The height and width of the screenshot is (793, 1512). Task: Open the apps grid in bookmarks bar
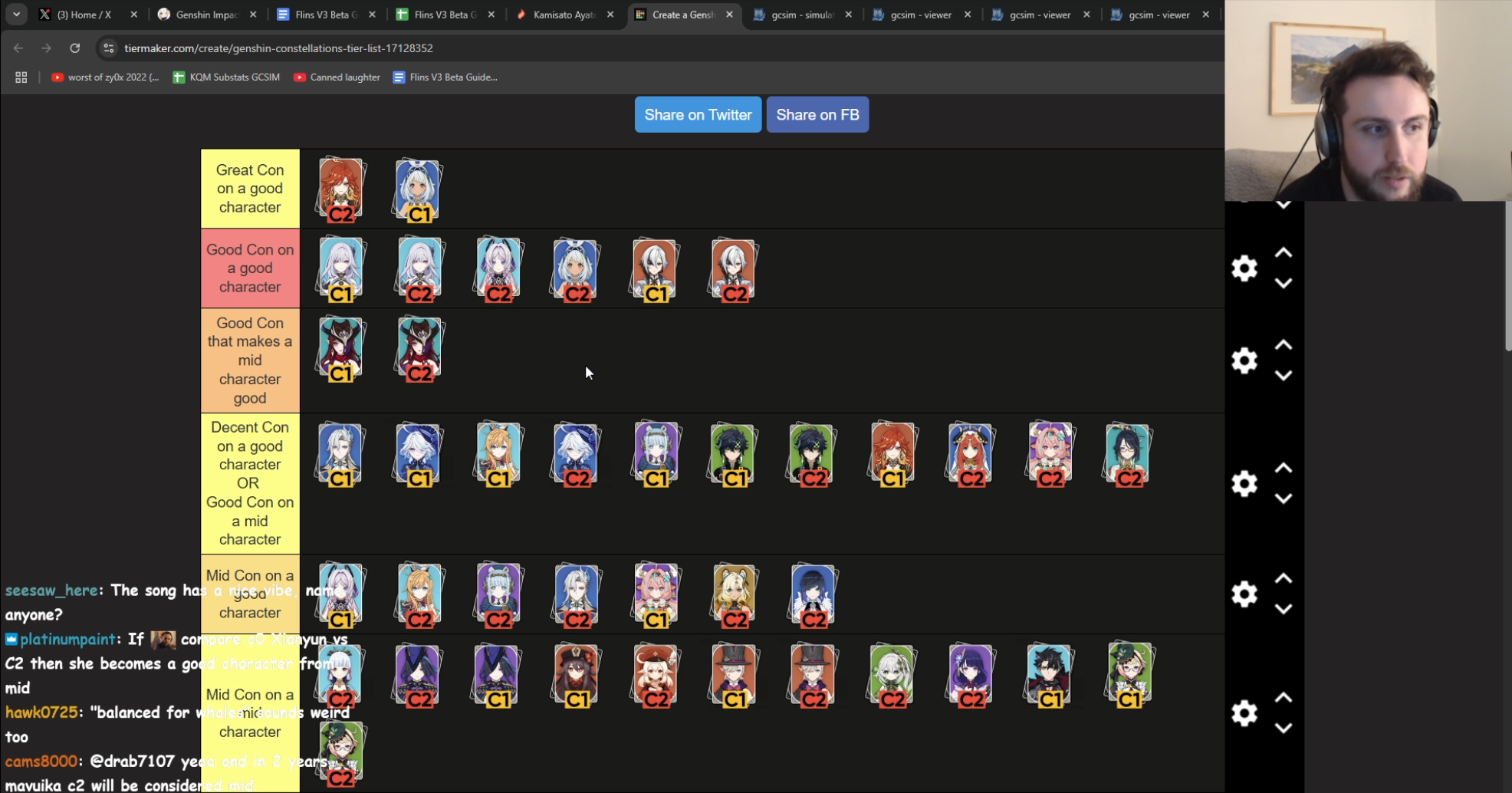[x=21, y=77]
